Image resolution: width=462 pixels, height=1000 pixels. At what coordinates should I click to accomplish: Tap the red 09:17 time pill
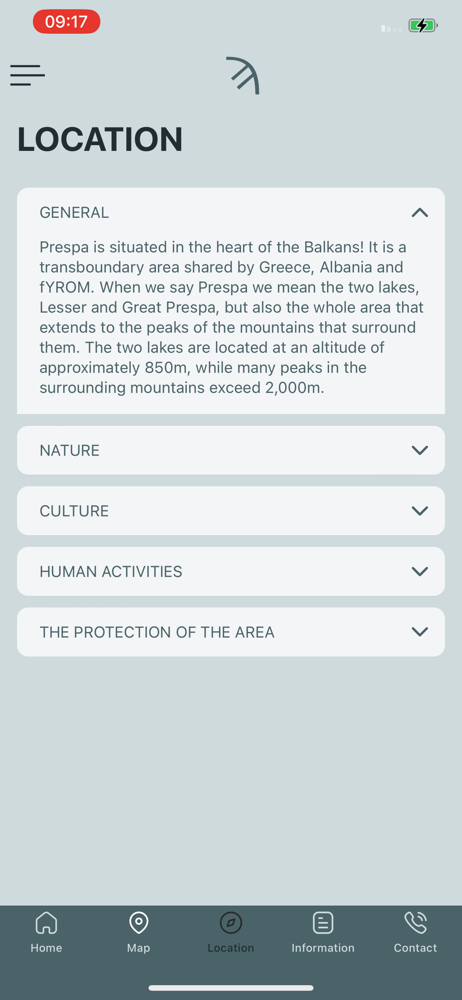pos(66,22)
